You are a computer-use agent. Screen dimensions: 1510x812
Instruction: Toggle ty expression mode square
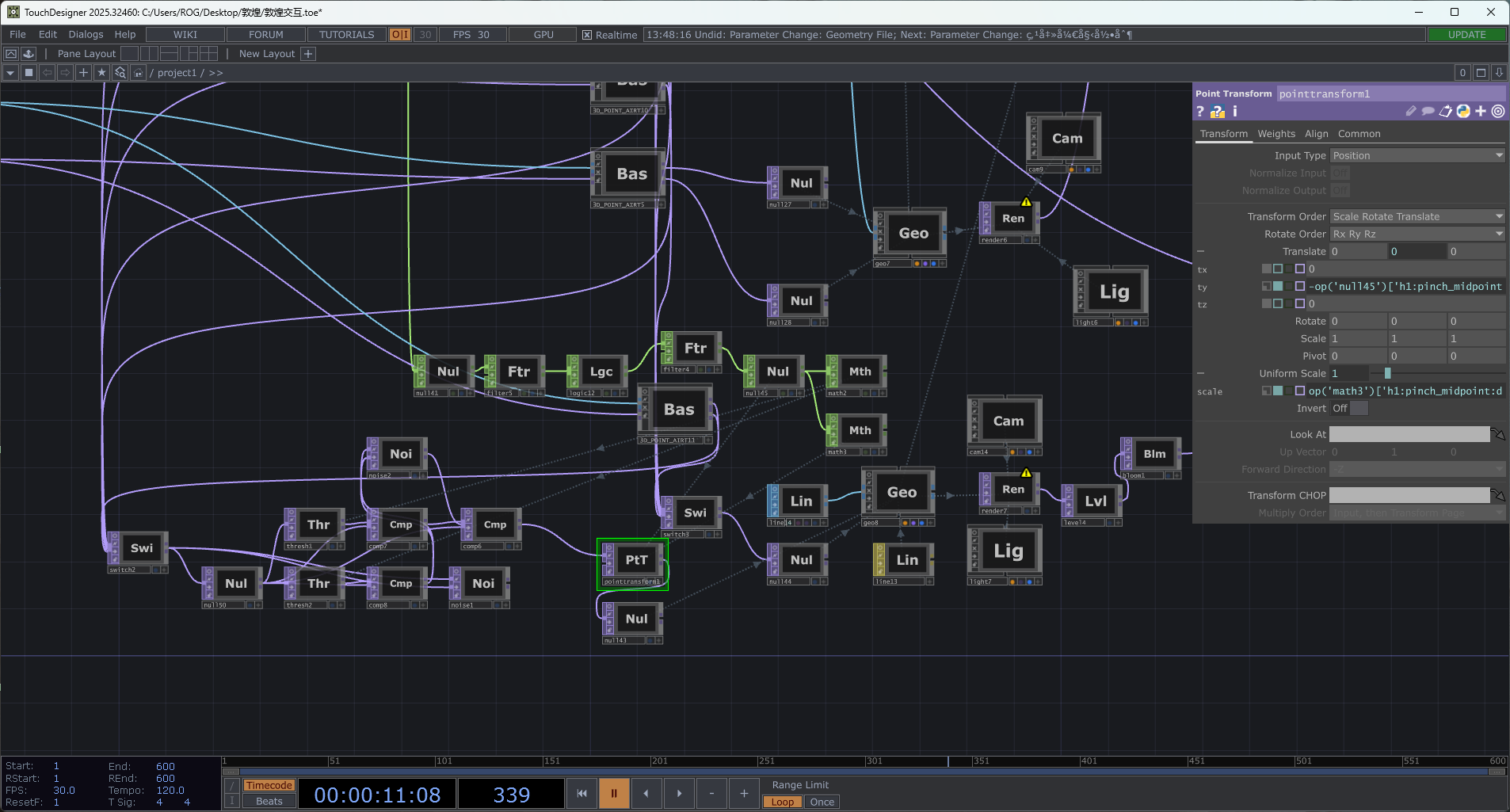pyautogui.click(x=1278, y=287)
